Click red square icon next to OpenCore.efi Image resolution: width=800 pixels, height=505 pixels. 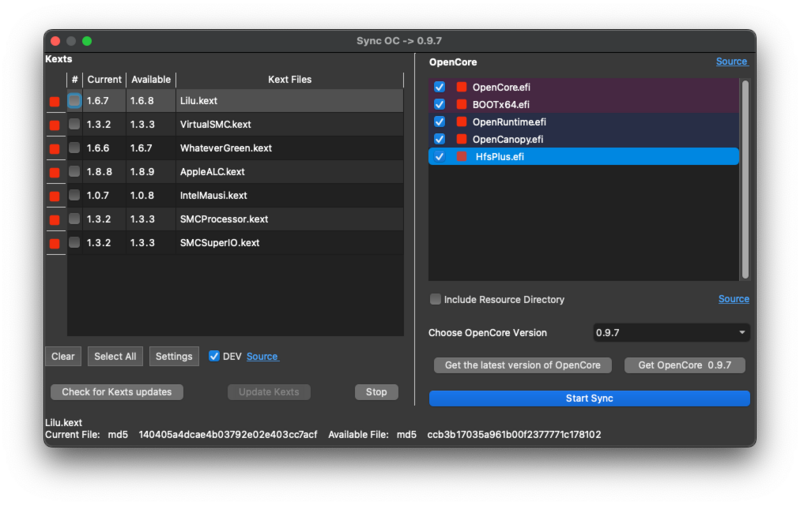tap(462, 87)
